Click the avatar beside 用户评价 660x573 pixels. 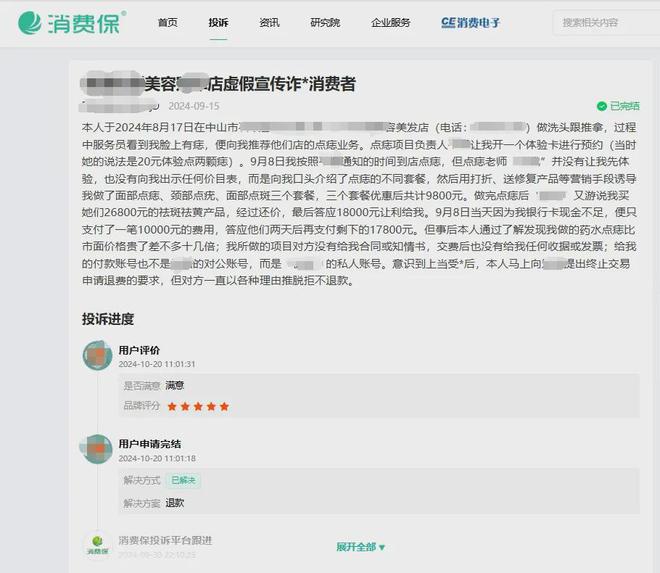click(97, 355)
